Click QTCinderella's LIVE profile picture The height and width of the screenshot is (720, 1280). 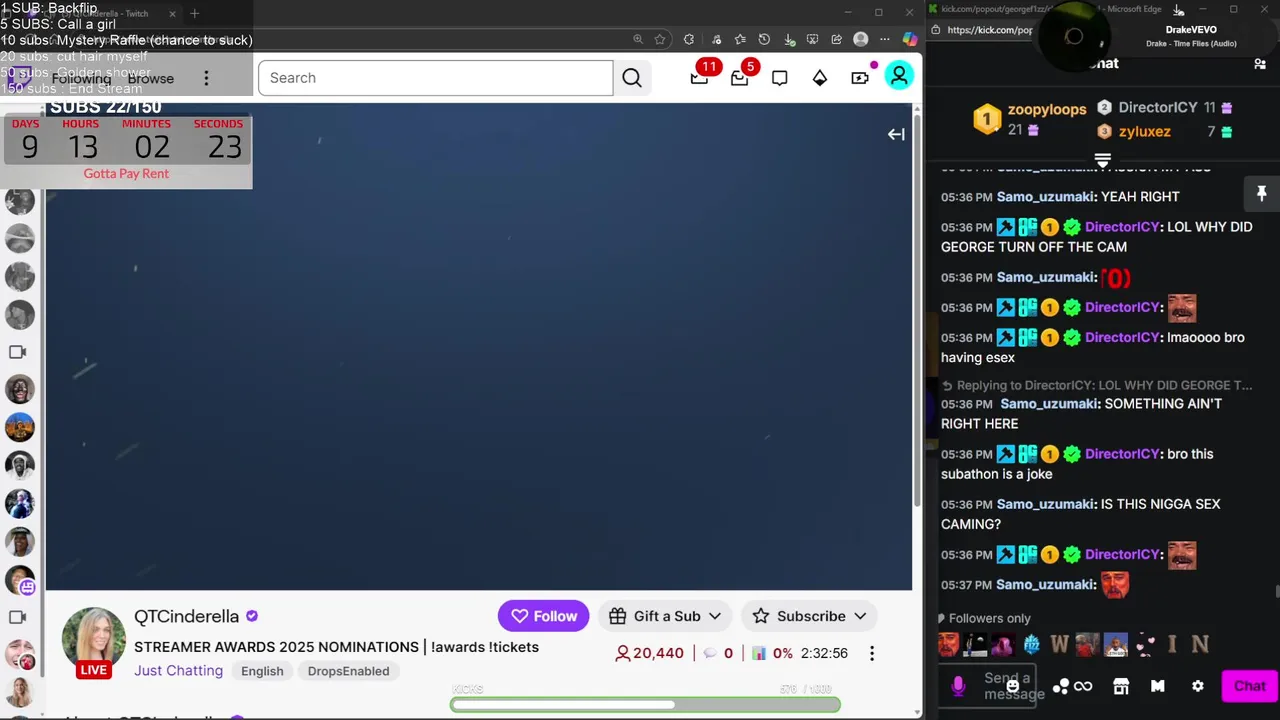click(x=94, y=640)
